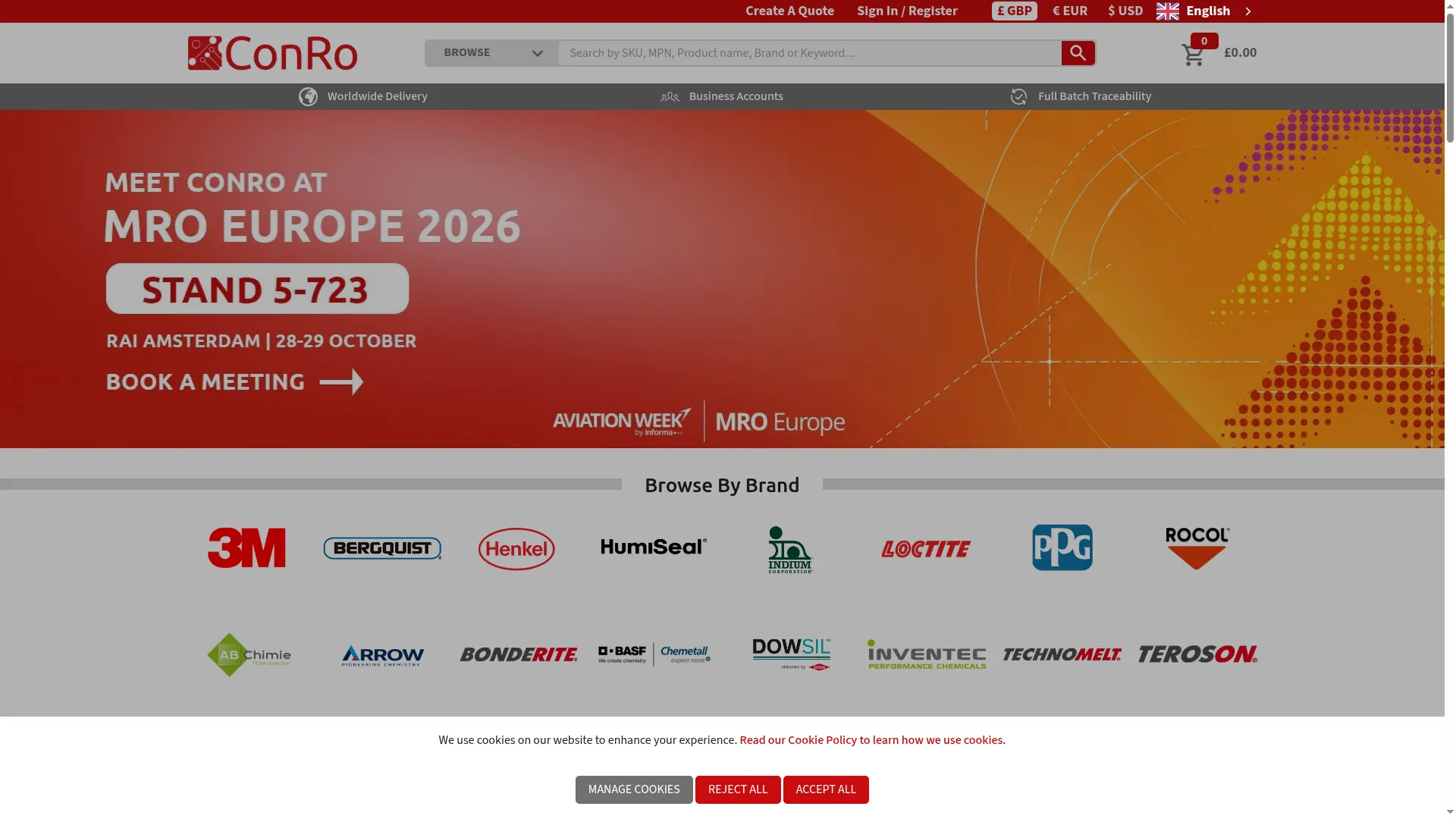Open the shopping cart icon
The image size is (1456, 819).
[x=1193, y=55]
